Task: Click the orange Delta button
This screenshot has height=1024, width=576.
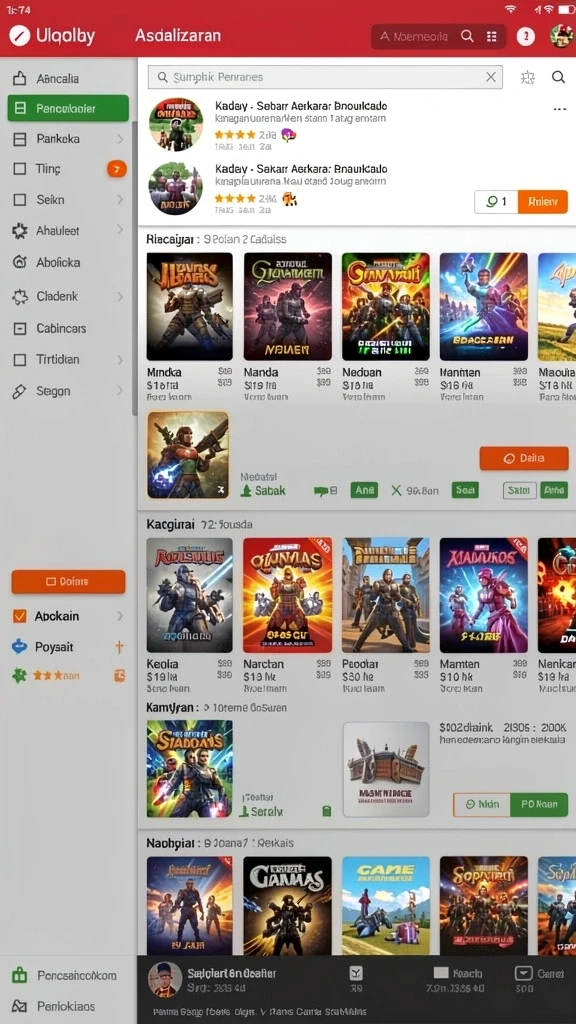Action: point(524,458)
